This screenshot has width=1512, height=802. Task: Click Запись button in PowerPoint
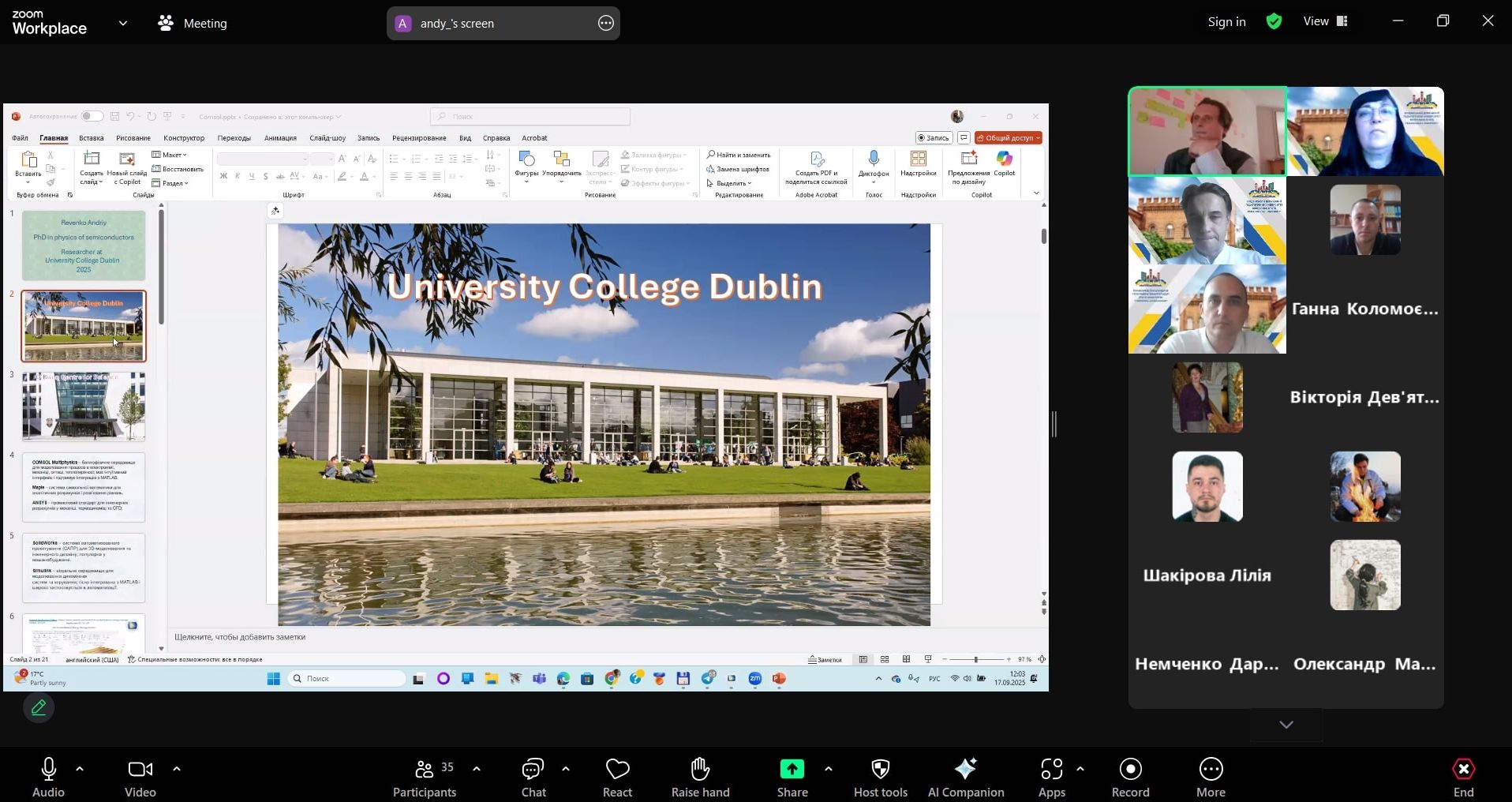tap(934, 138)
